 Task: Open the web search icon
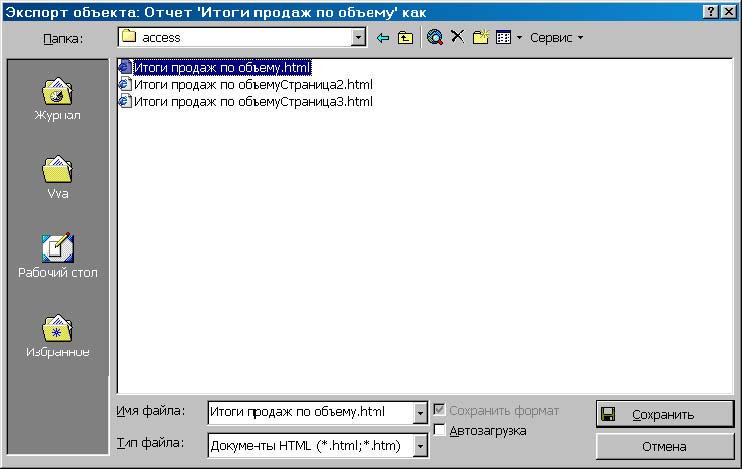(x=434, y=38)
